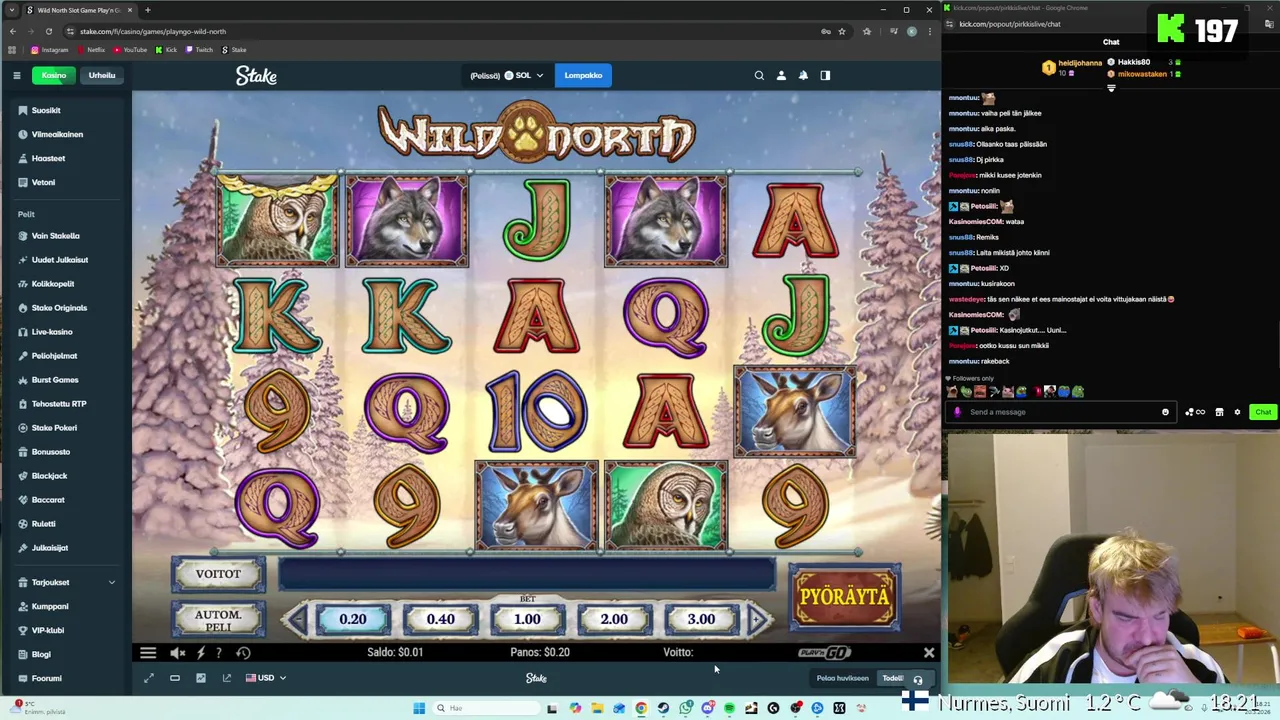Open a new Chrome tab with plus
This screenshot has width=1280, height=720.
pyautogui.click(x=147, y=10)
